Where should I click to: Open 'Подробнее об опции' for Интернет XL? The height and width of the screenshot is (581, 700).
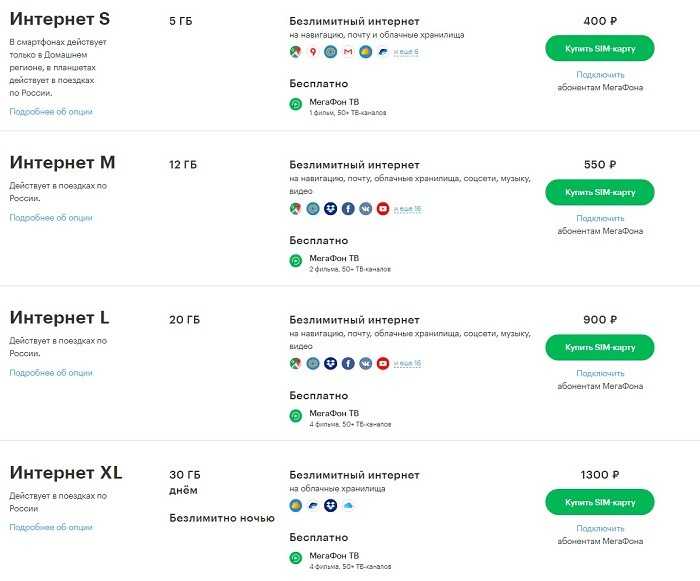(51, 527)
